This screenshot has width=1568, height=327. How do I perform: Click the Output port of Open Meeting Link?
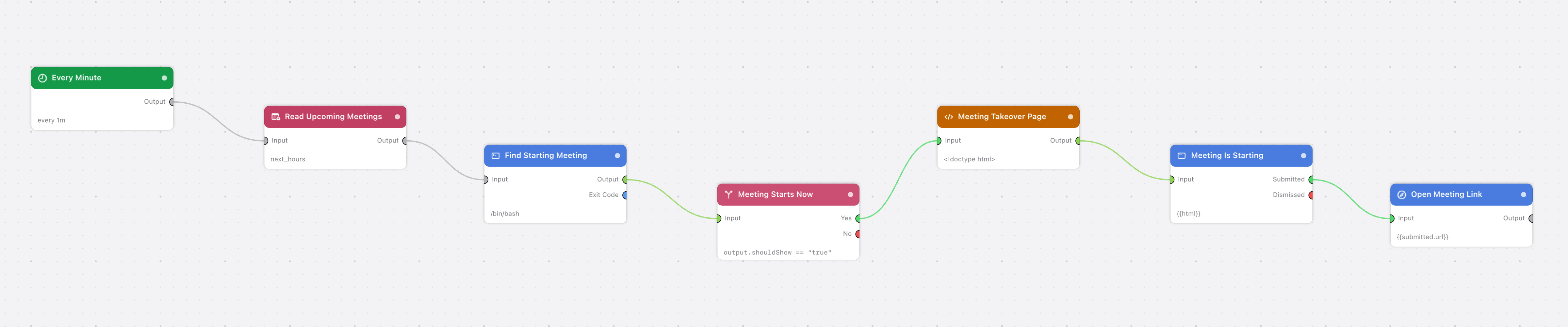(1531, 219)
